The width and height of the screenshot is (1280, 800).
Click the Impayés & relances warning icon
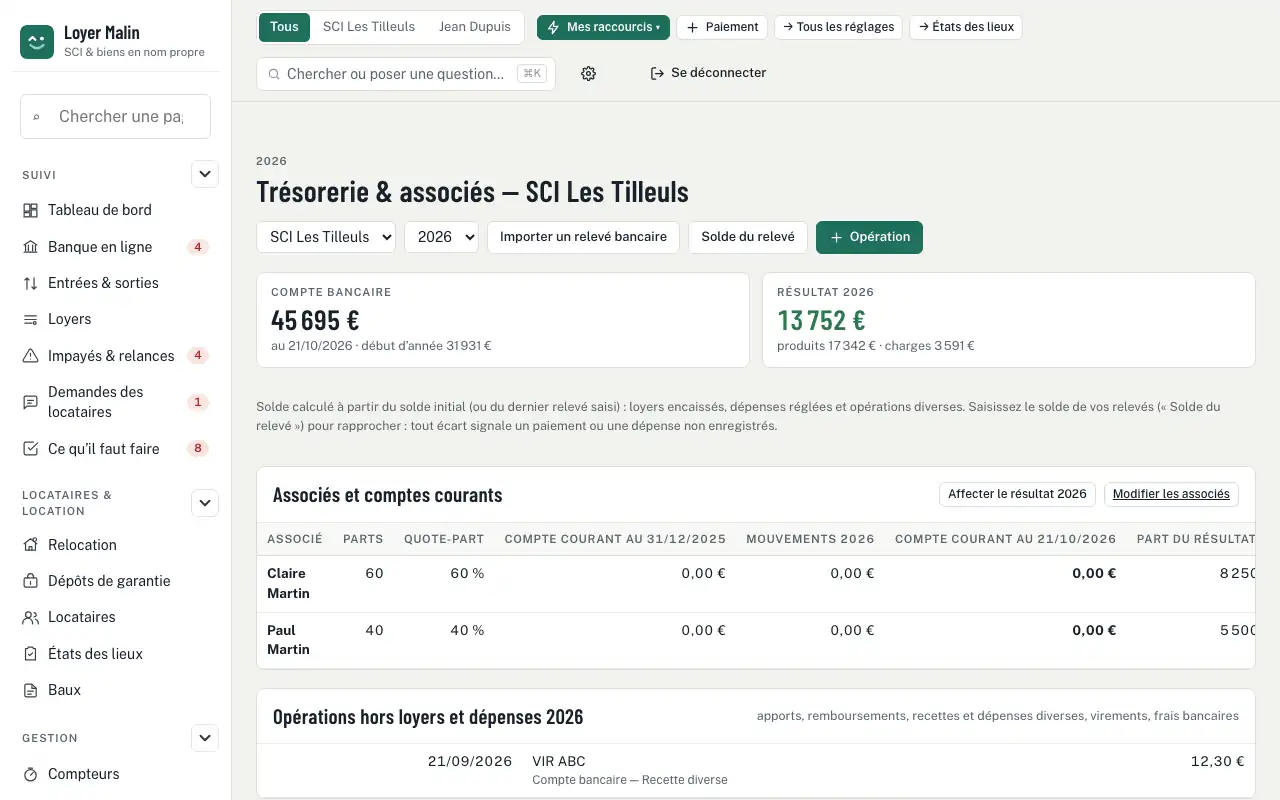[30, 356]
